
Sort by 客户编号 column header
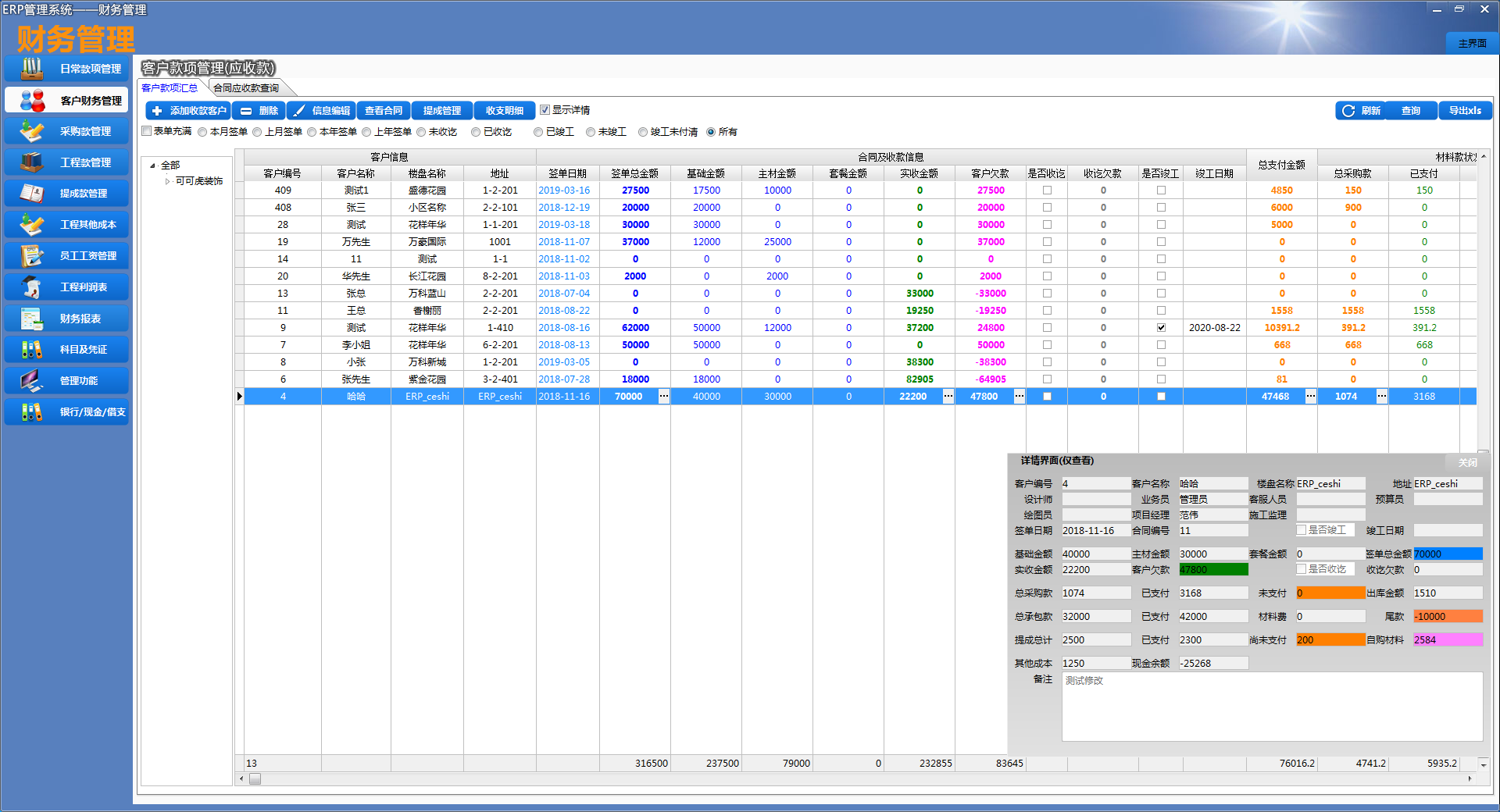click(282, 173)
